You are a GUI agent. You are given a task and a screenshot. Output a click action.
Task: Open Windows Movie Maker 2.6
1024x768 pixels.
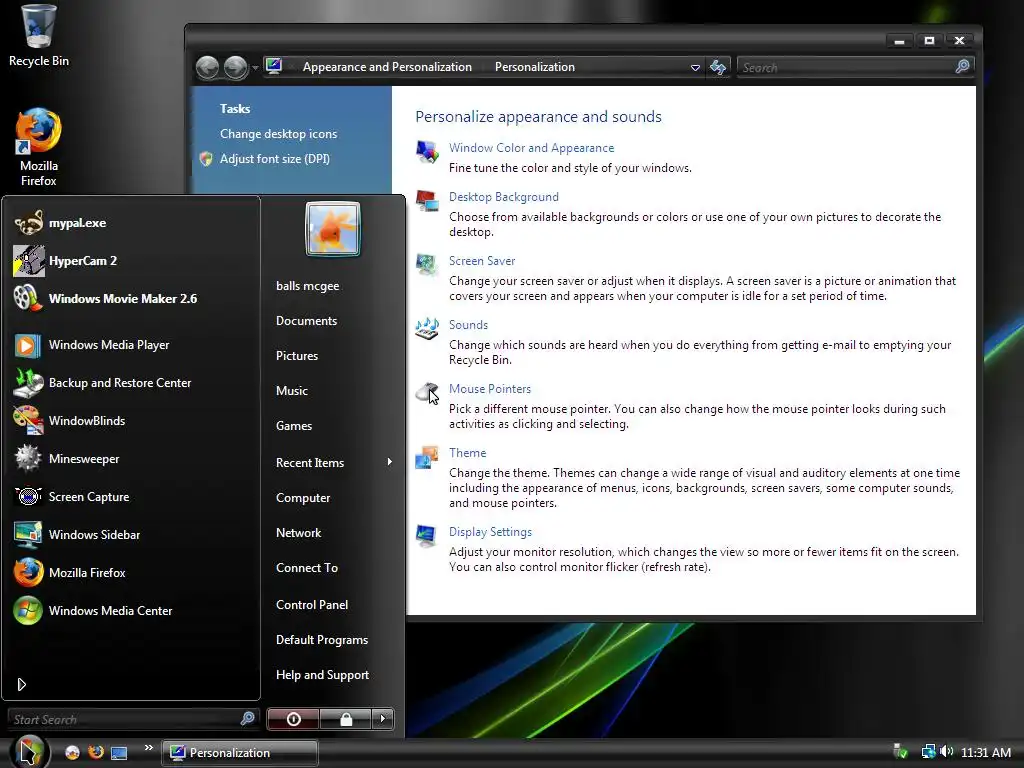point(131,298)
